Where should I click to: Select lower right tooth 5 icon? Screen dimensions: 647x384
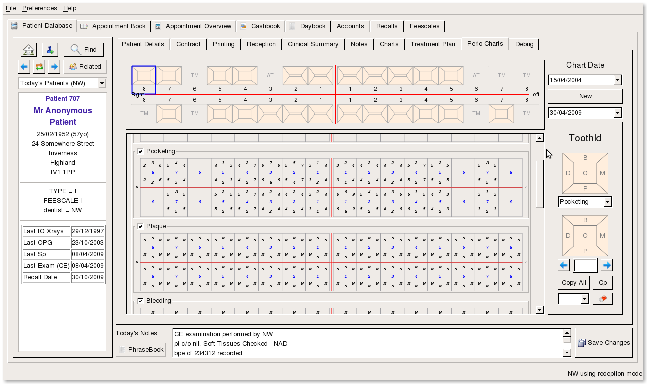point(220,114)
